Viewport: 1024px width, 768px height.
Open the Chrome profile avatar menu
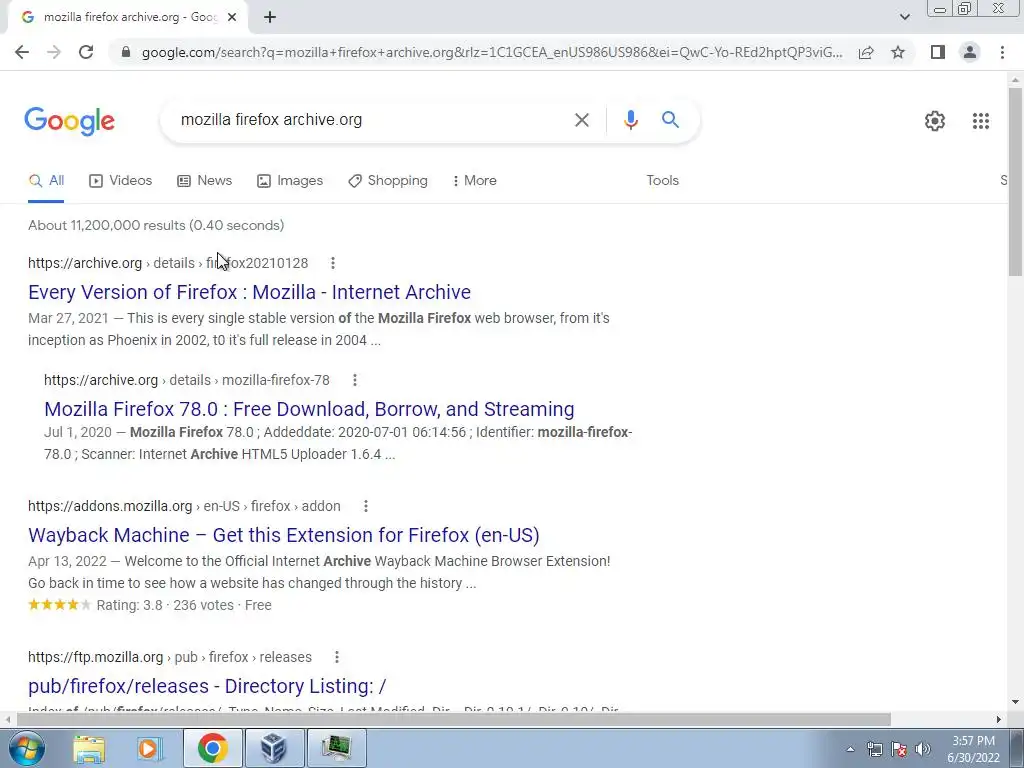(970, 52)
